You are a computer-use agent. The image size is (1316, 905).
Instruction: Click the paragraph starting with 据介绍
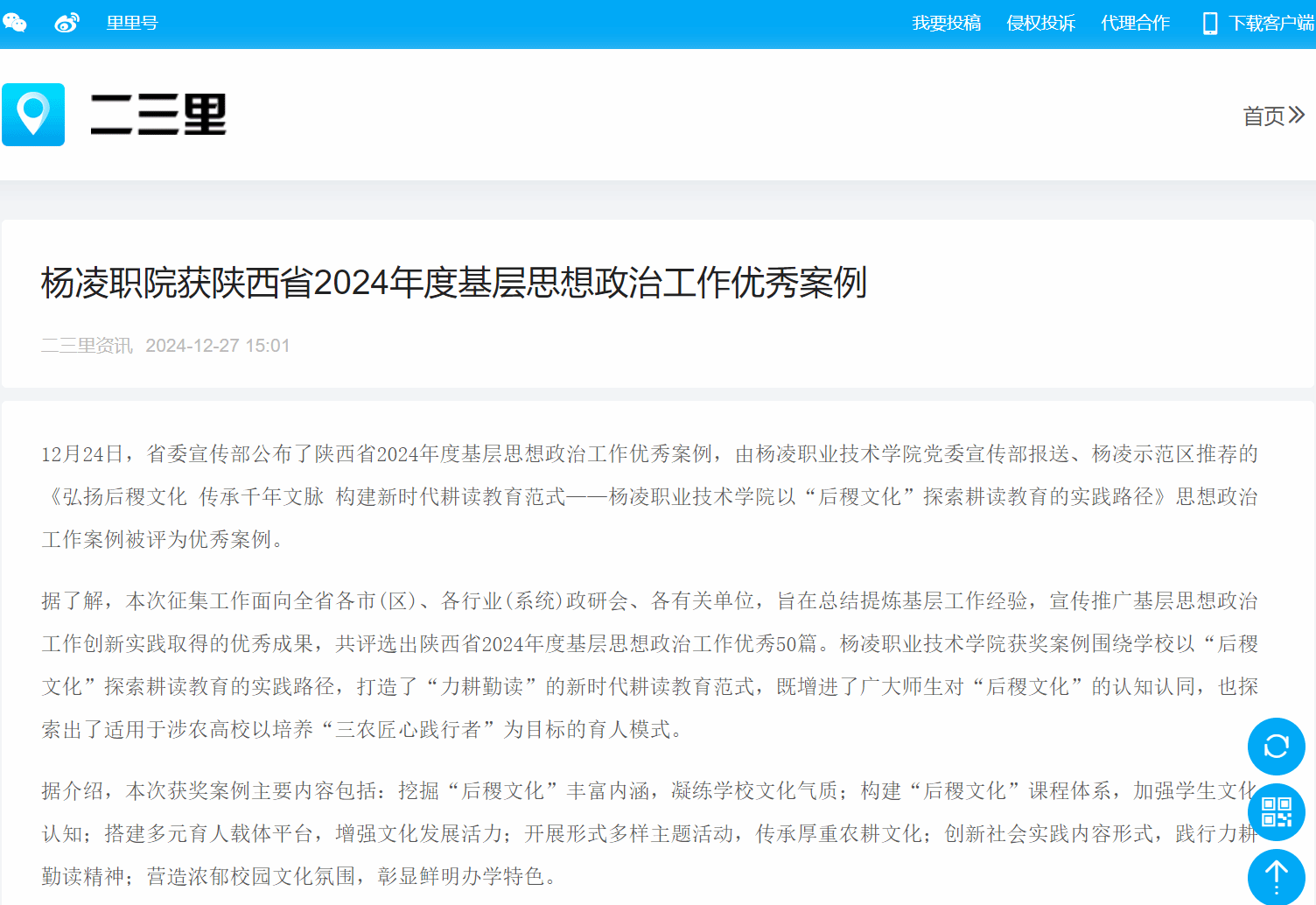point(647,833)
